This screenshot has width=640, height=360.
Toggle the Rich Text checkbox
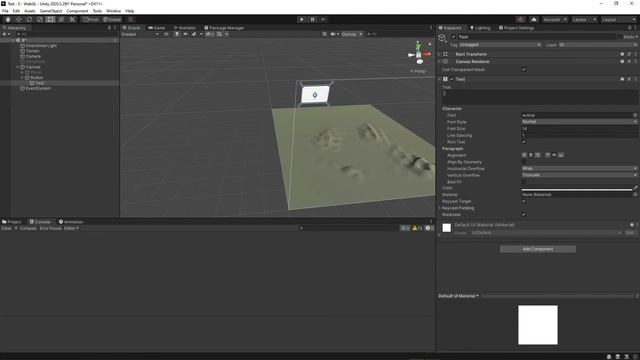click(524, 142)
